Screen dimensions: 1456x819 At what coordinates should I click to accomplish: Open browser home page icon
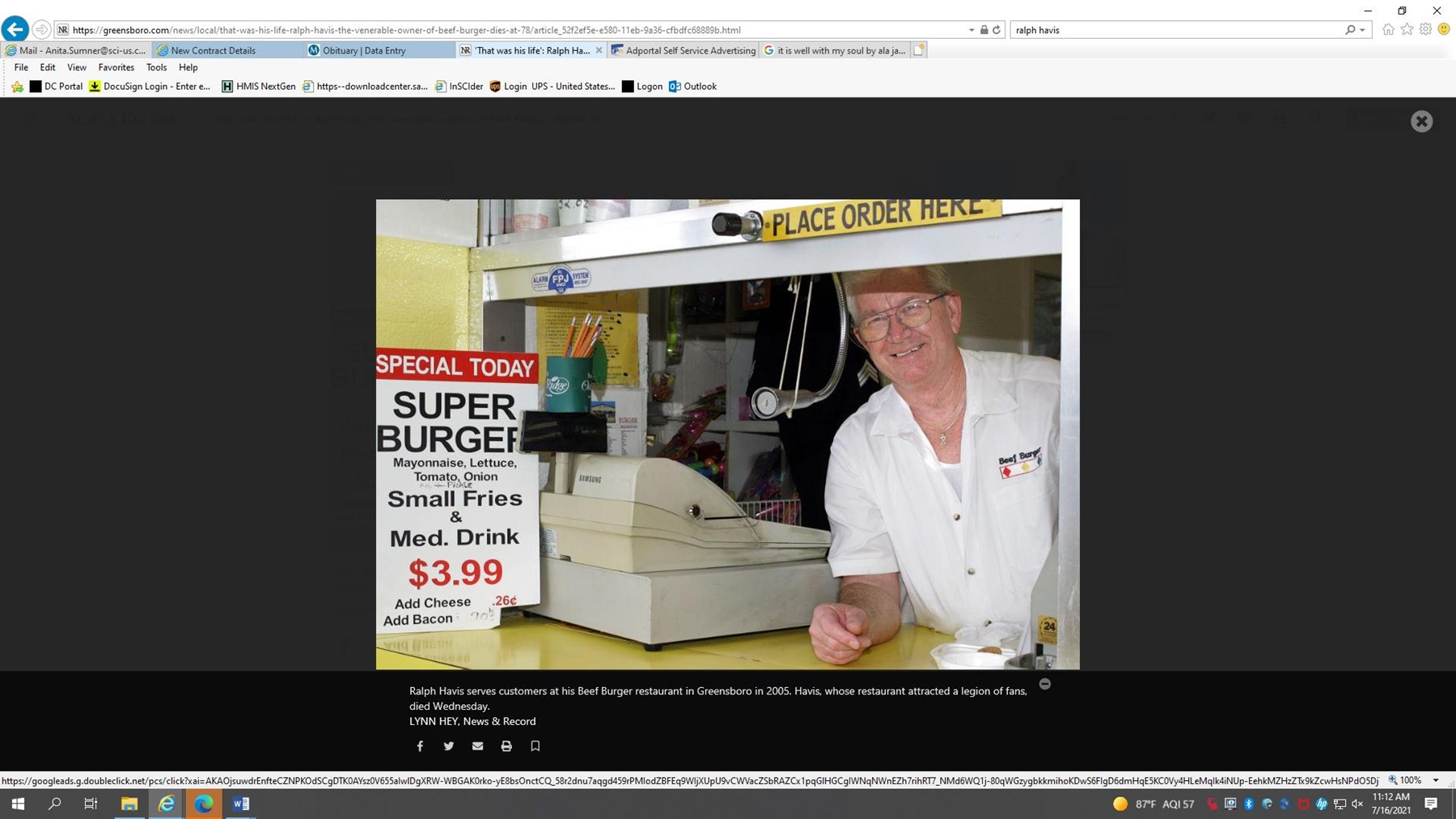click(x=1388, y=30)
